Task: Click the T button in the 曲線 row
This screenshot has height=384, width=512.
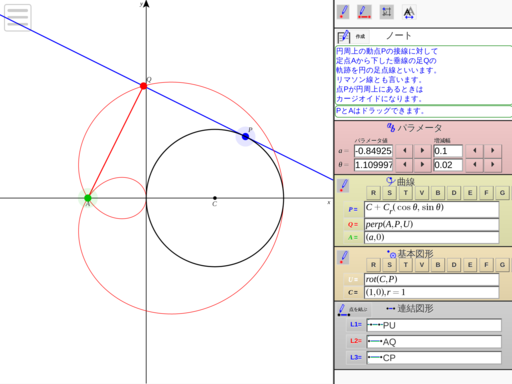Action: pyautogui.click(x=406, y=193)
